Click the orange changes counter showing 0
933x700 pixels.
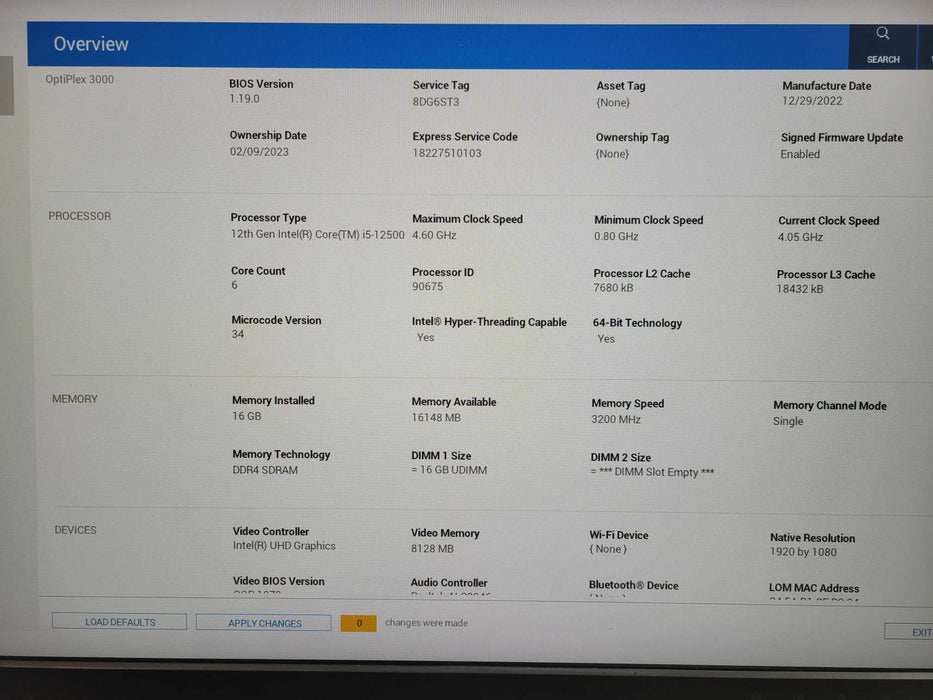coord(359,623)
